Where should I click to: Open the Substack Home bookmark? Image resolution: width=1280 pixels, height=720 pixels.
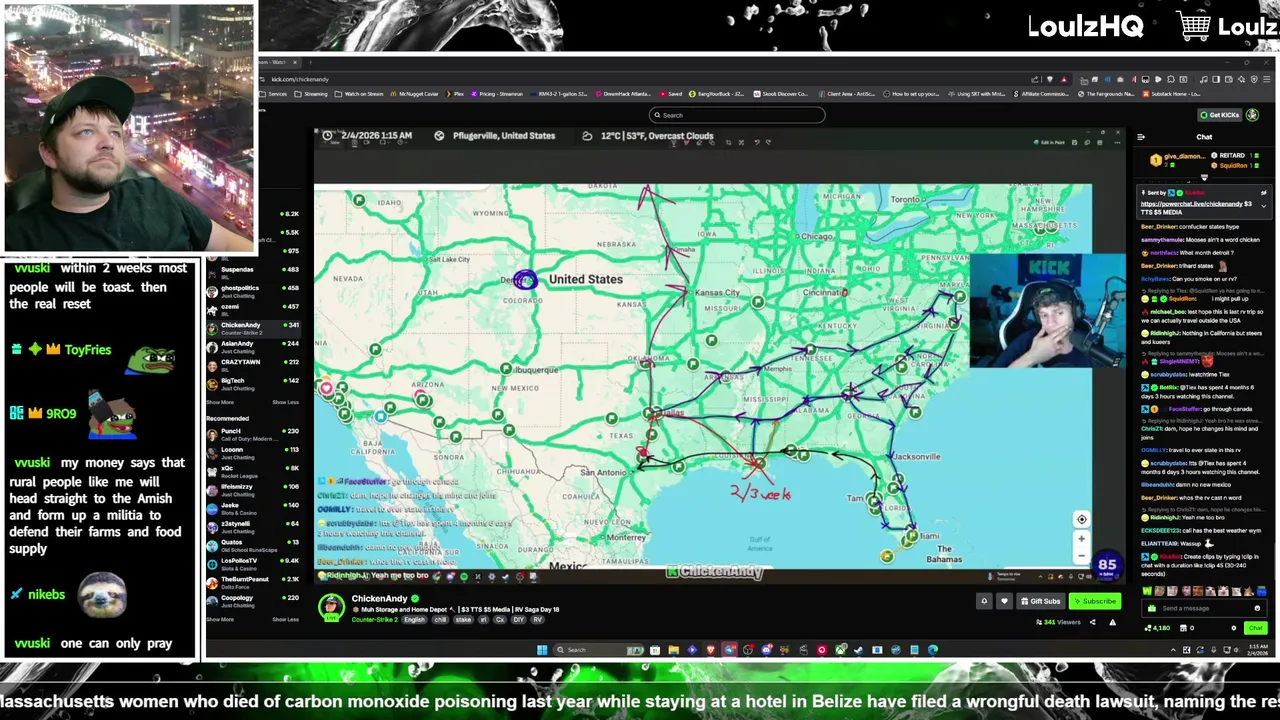(1173, 94)
